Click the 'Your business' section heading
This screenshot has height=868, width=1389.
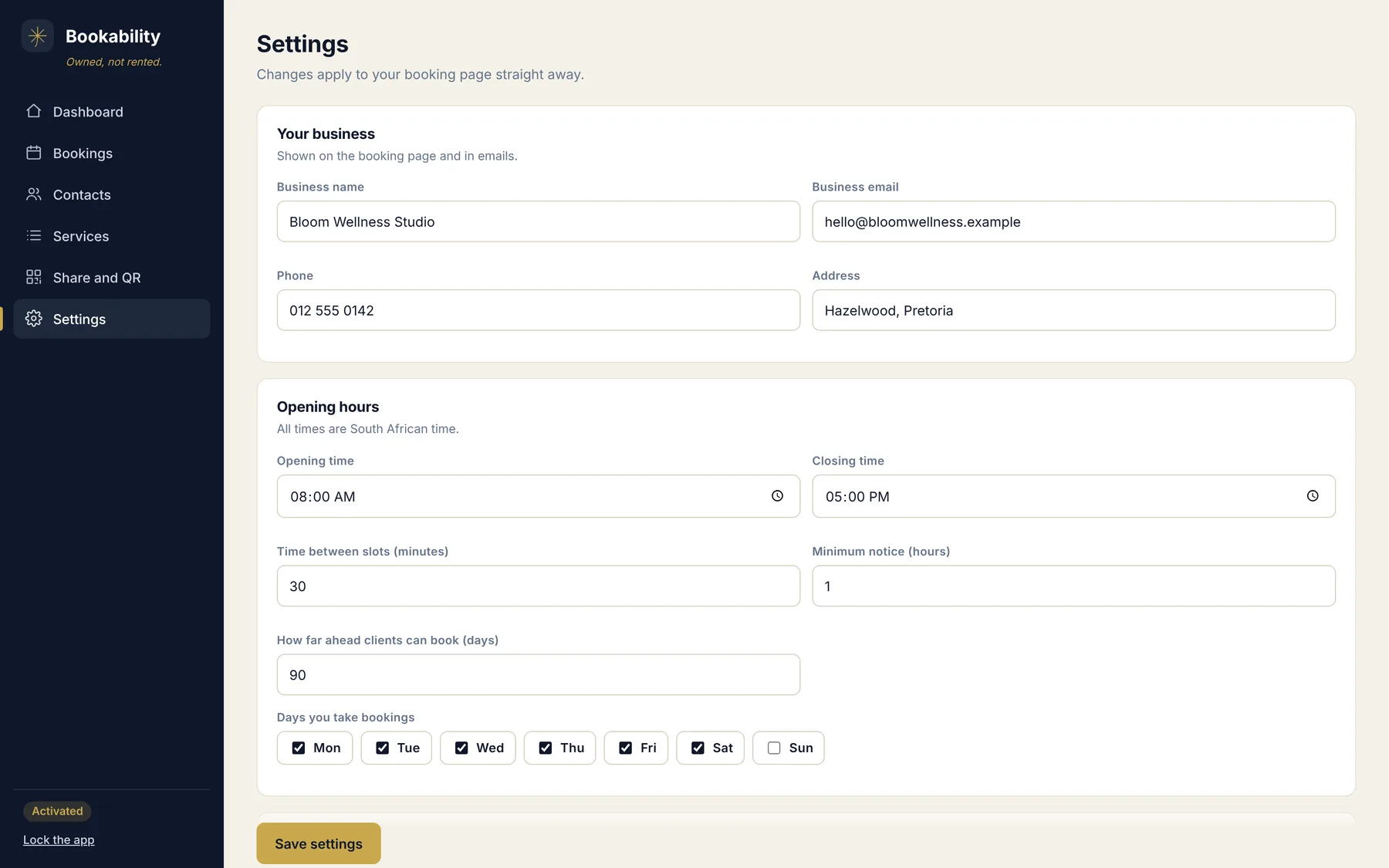[326, 133]
